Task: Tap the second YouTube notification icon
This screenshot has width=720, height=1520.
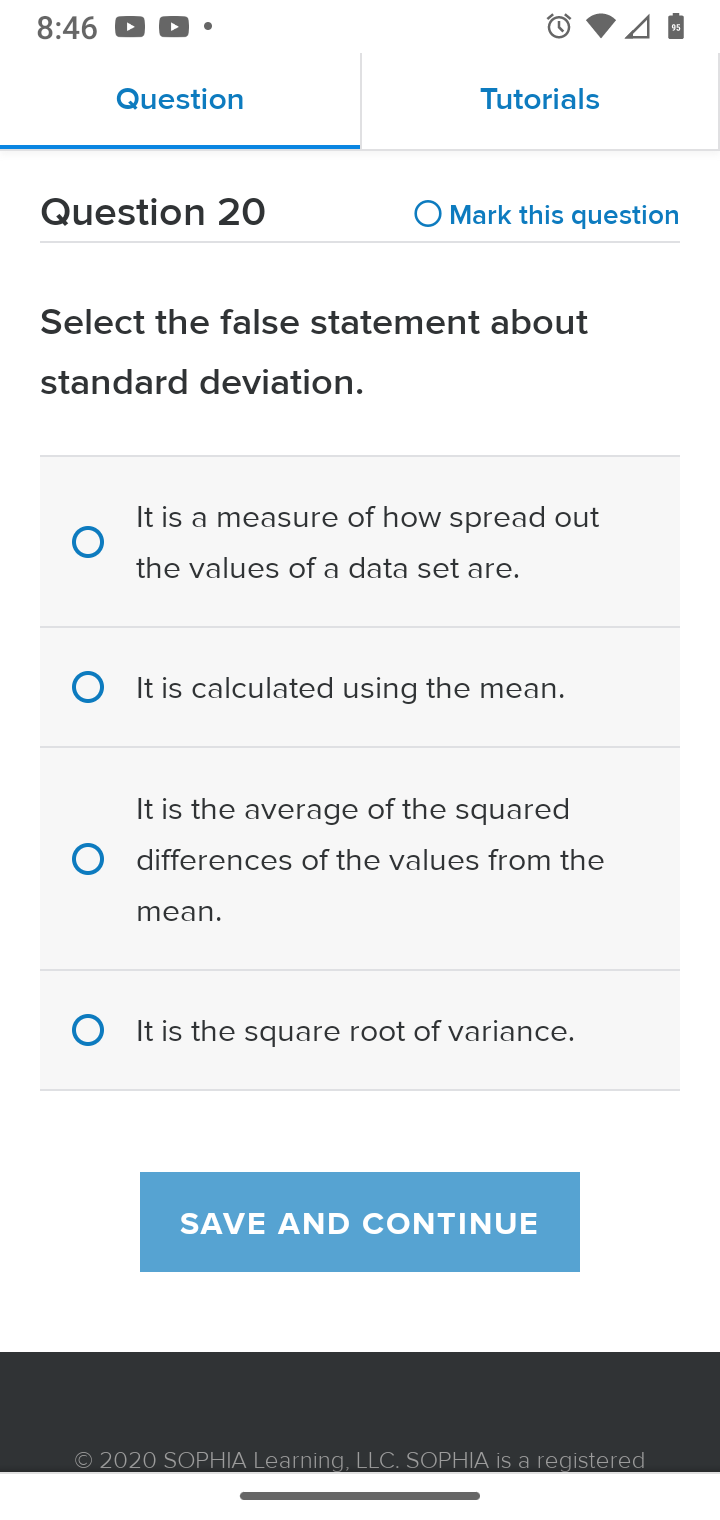Action: (173, 28)
